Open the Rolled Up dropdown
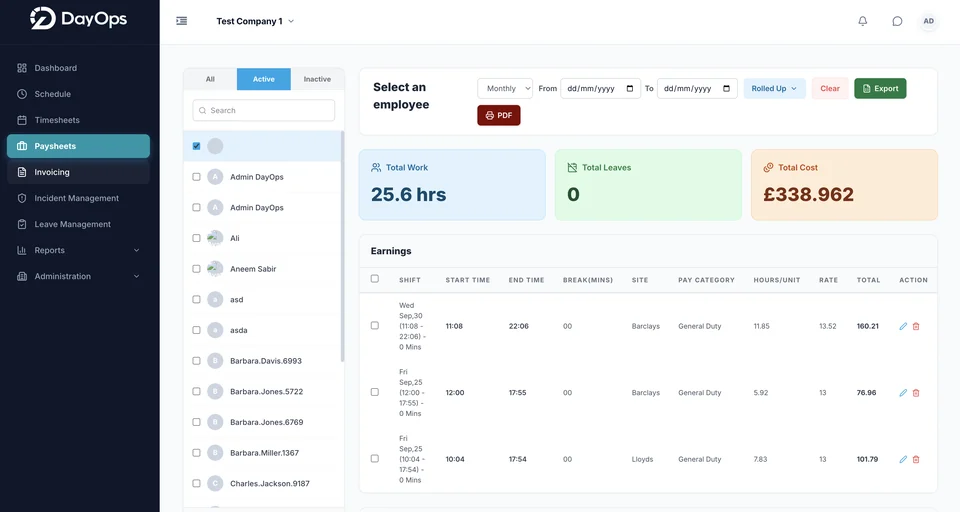Screen dimensions: 960x512 (x=774, y=88)
